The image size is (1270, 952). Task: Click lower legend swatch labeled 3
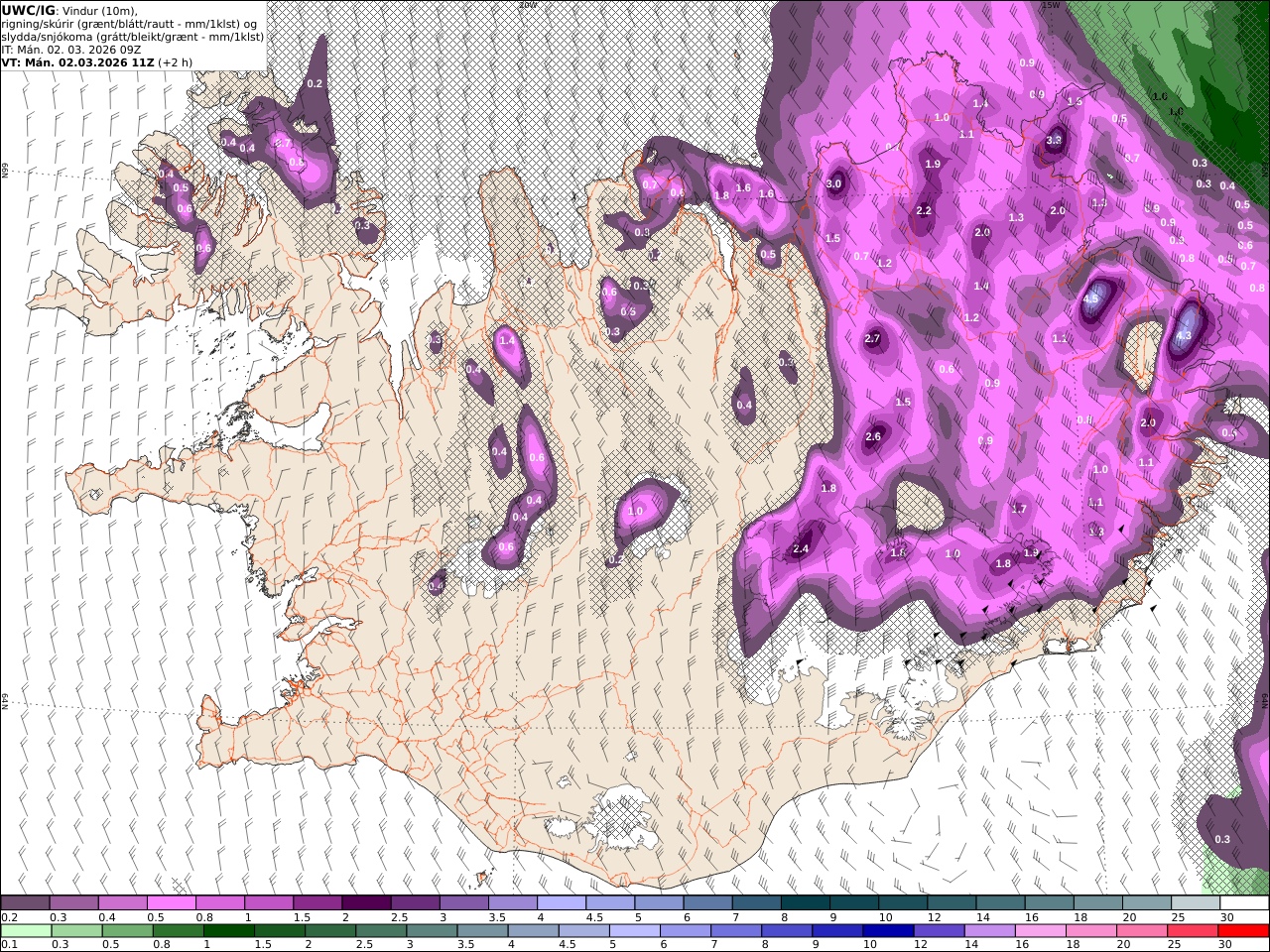(x=432, y=931)
